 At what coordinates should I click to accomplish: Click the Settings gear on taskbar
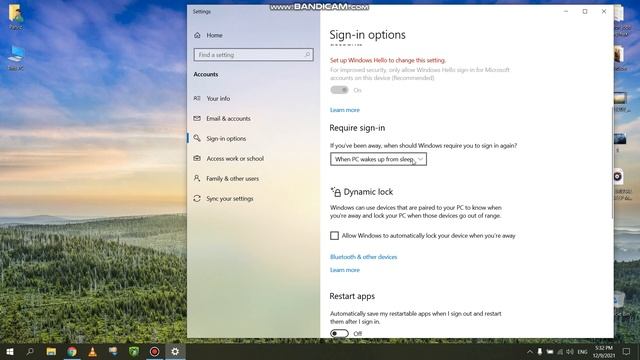175,351
